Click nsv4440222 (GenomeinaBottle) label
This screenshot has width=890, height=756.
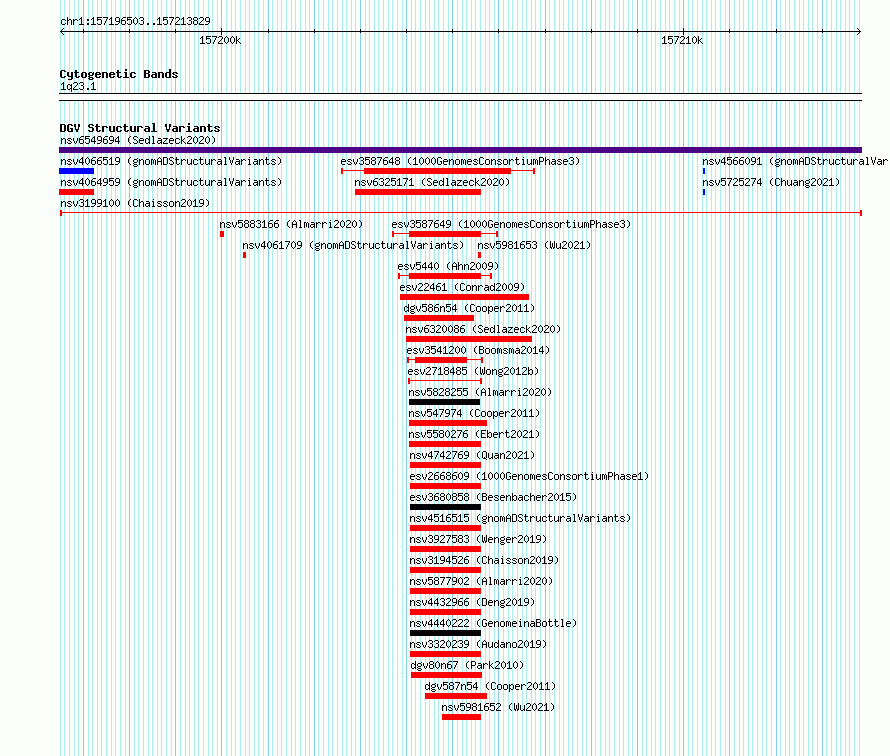(x=493, y=623)
